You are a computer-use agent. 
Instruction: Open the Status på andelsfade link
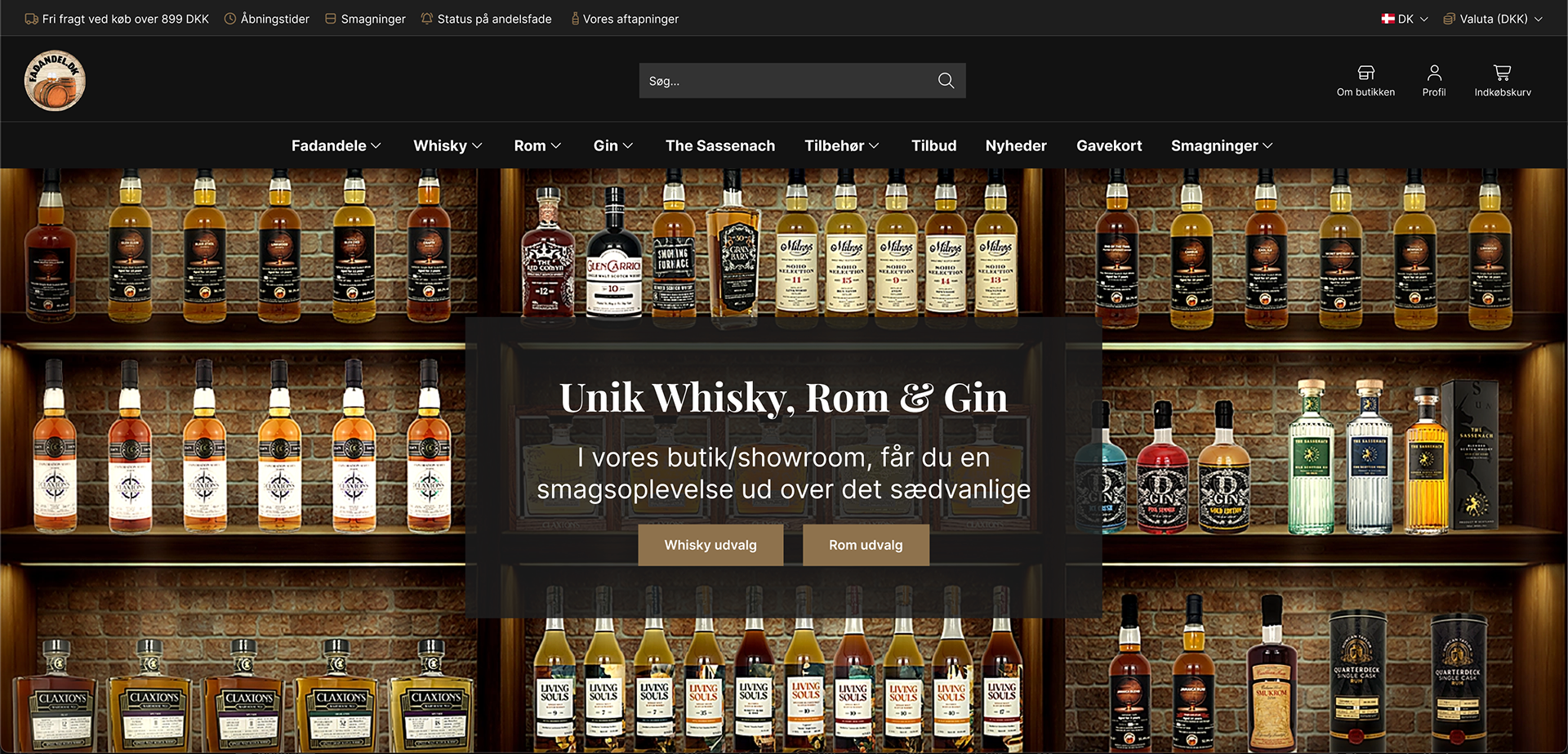tap(494, 19)
